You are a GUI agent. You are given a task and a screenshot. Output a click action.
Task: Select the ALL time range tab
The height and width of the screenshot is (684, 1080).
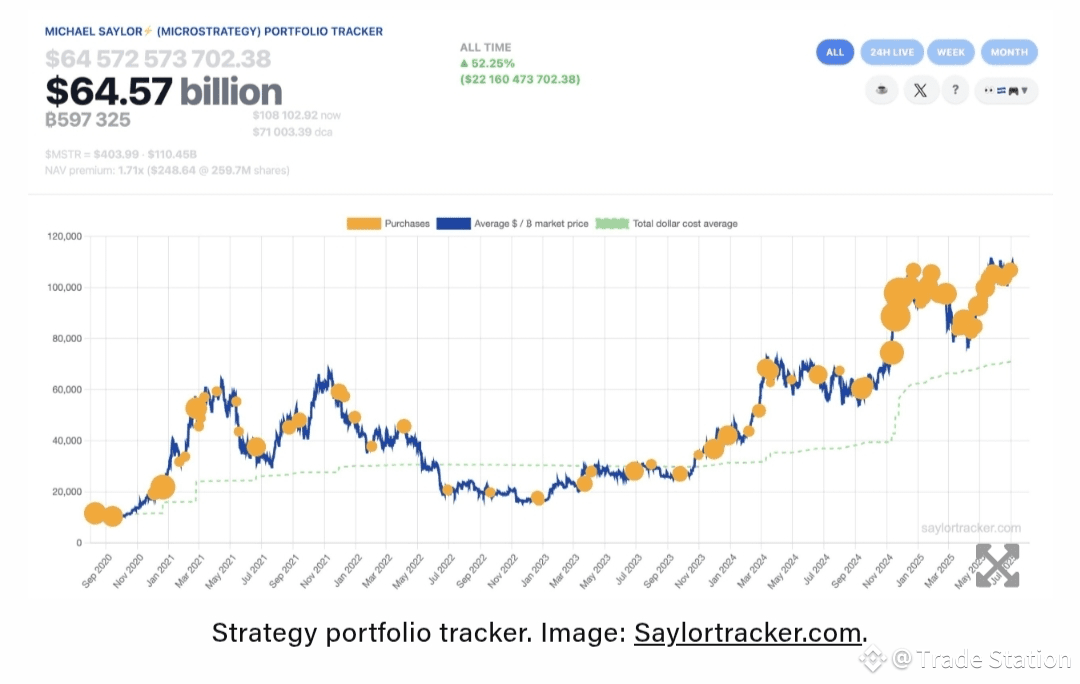coord(835,52)
